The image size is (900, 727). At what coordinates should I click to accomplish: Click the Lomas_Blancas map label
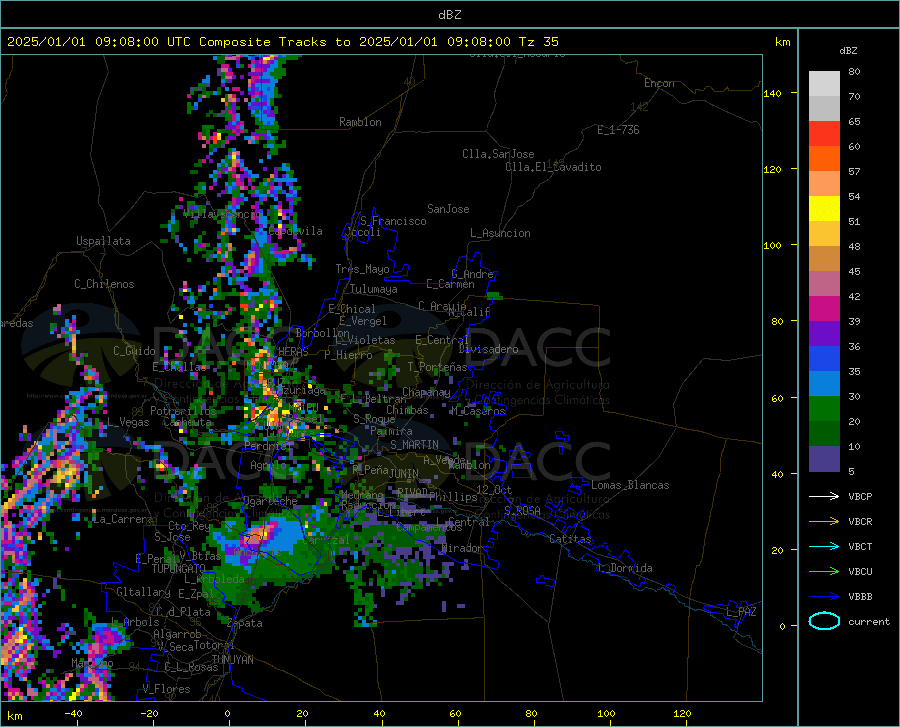click(x=630, y=485)
